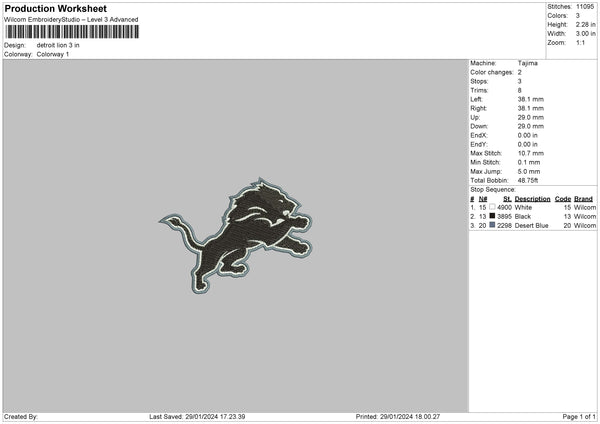This screenshot has height=424, width=600.
Task: Click the 'EndX:' label
Action: pyautogui.click(x=479, y=135)
